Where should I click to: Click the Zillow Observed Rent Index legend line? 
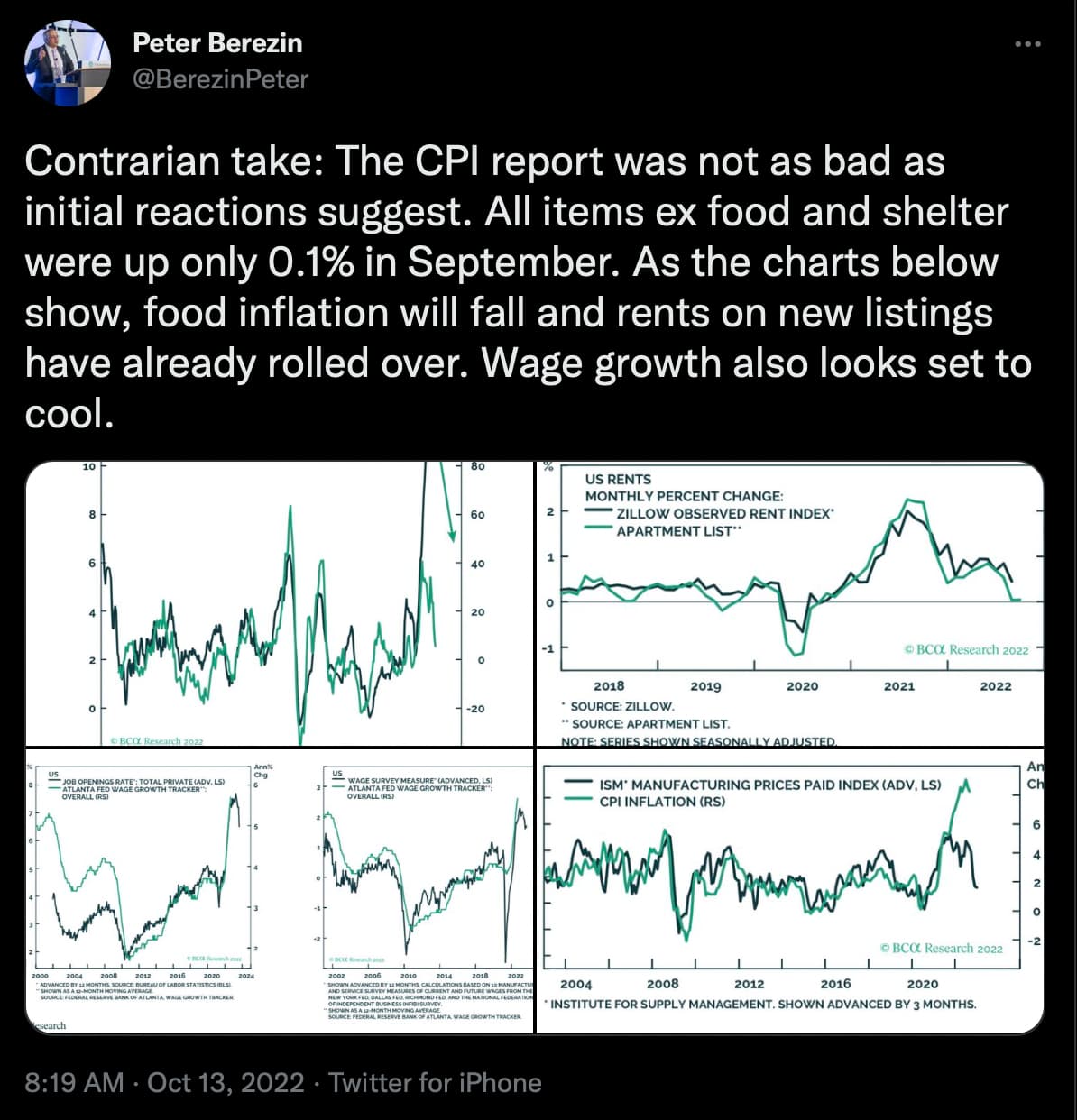pyautogui.click(x=599, y=512)
